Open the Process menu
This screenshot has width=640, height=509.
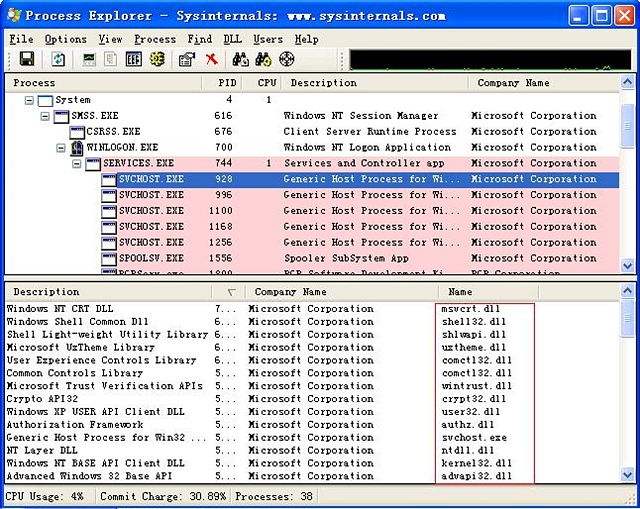coord(155,39)
